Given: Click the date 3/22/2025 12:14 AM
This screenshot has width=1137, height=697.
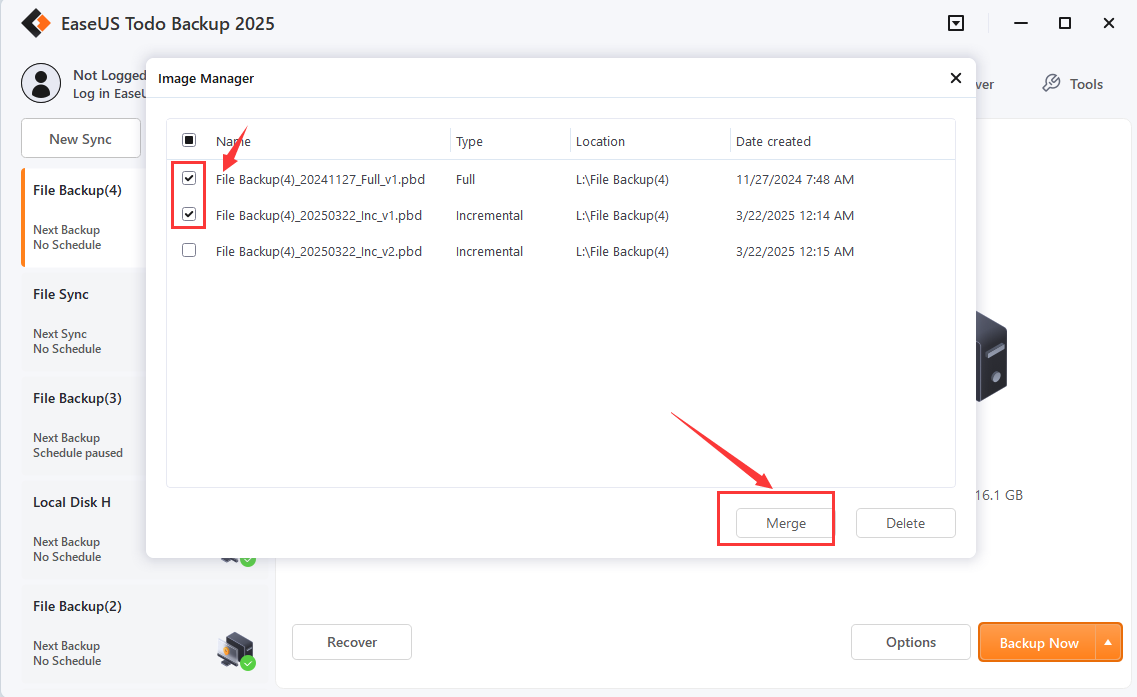Looking at the screenshot, I should click(795, 215).
